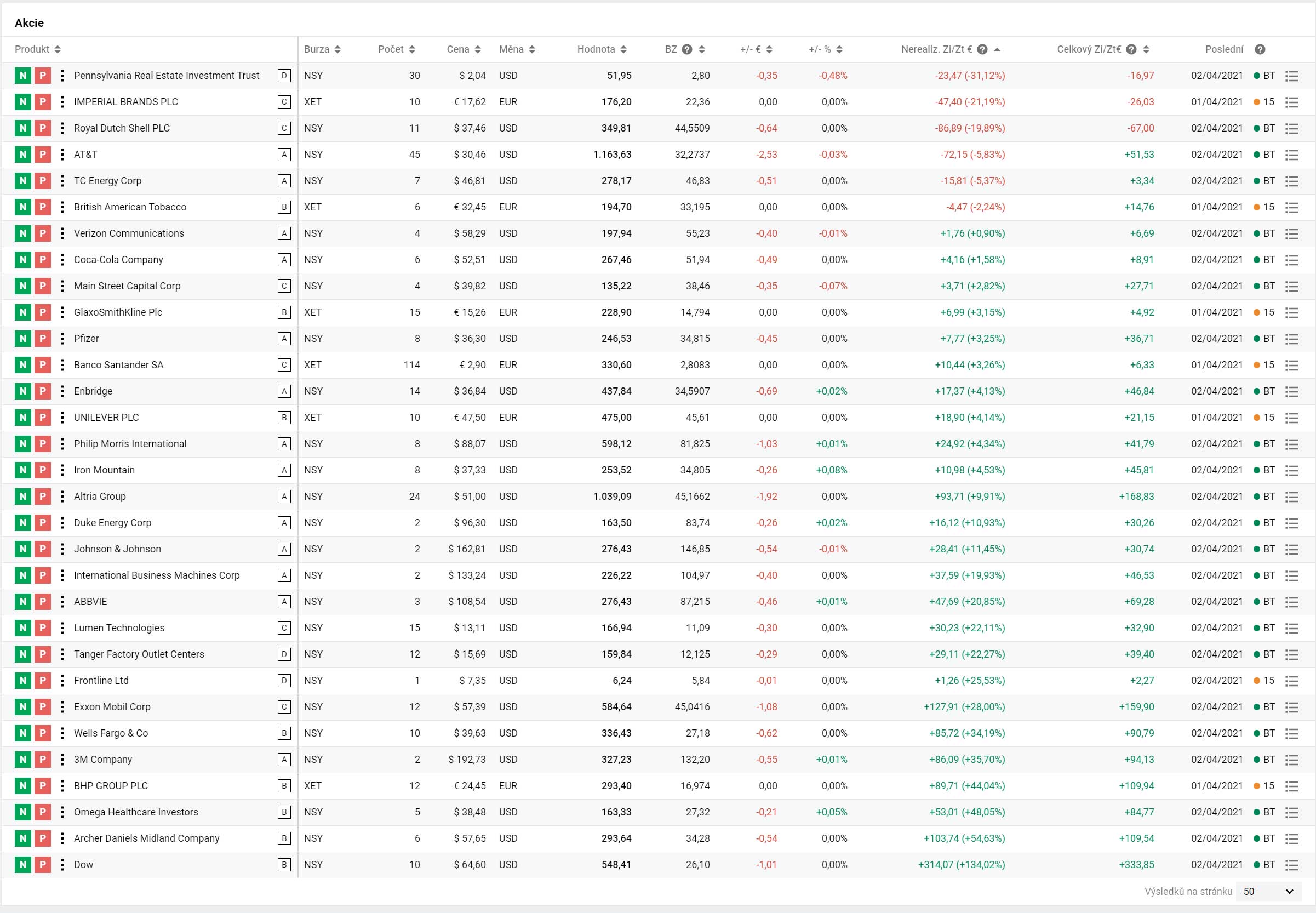The image size is (1316, 913).
Task: Click the C category badge for Main Street Capital Corp
Action: pyautogui.click(x=284, y=286)
